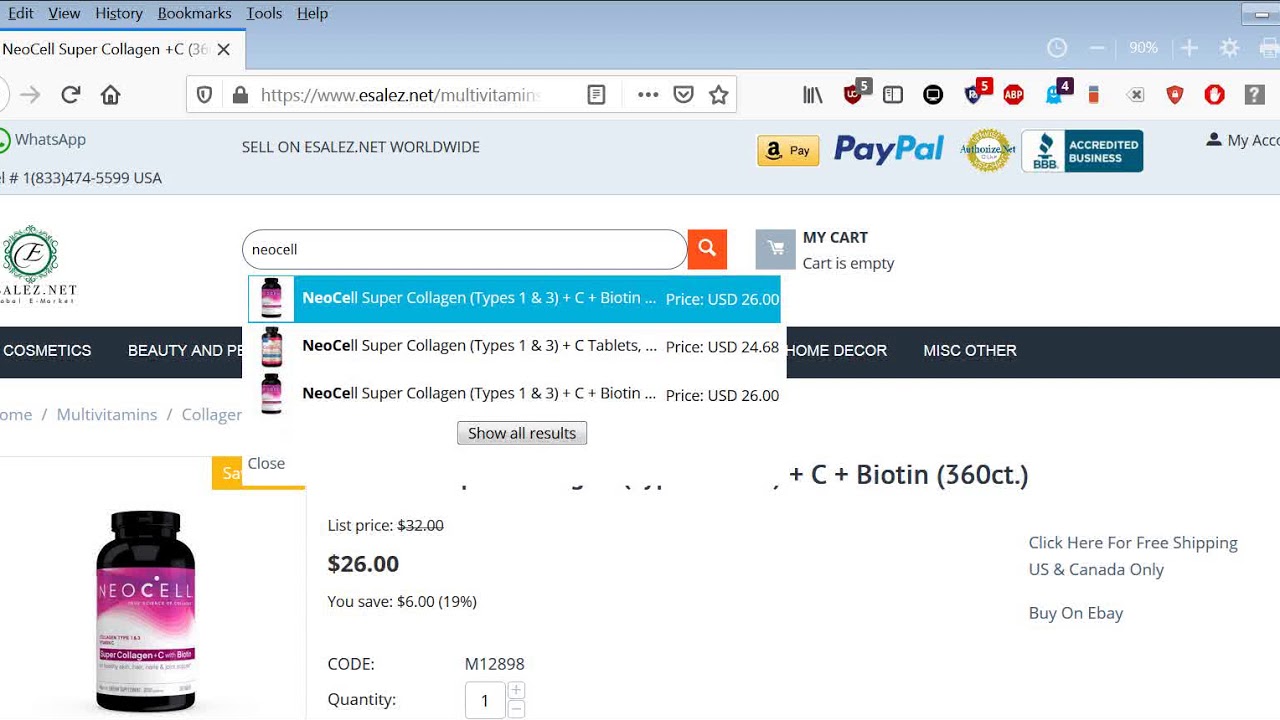This screenshot has height=720, width=1280.
Task: Click the blue shield extension with badge 5
Action: (975, 93)
